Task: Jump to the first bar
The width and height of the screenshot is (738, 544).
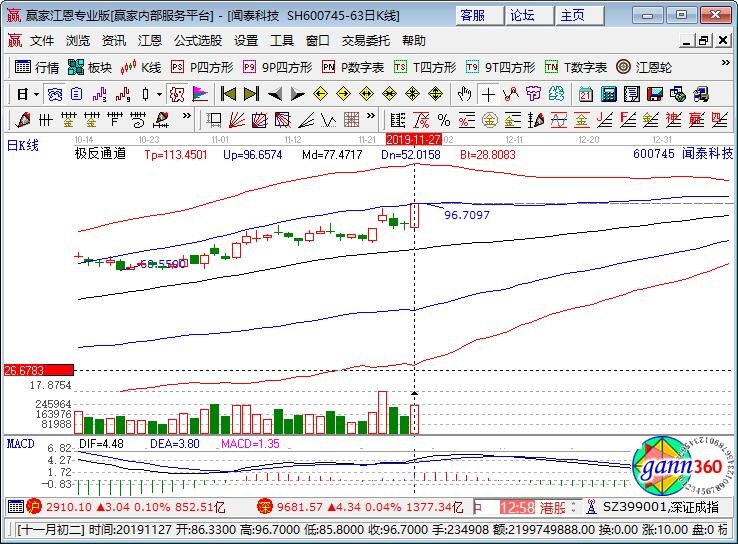Action: [x=228, y=95]
